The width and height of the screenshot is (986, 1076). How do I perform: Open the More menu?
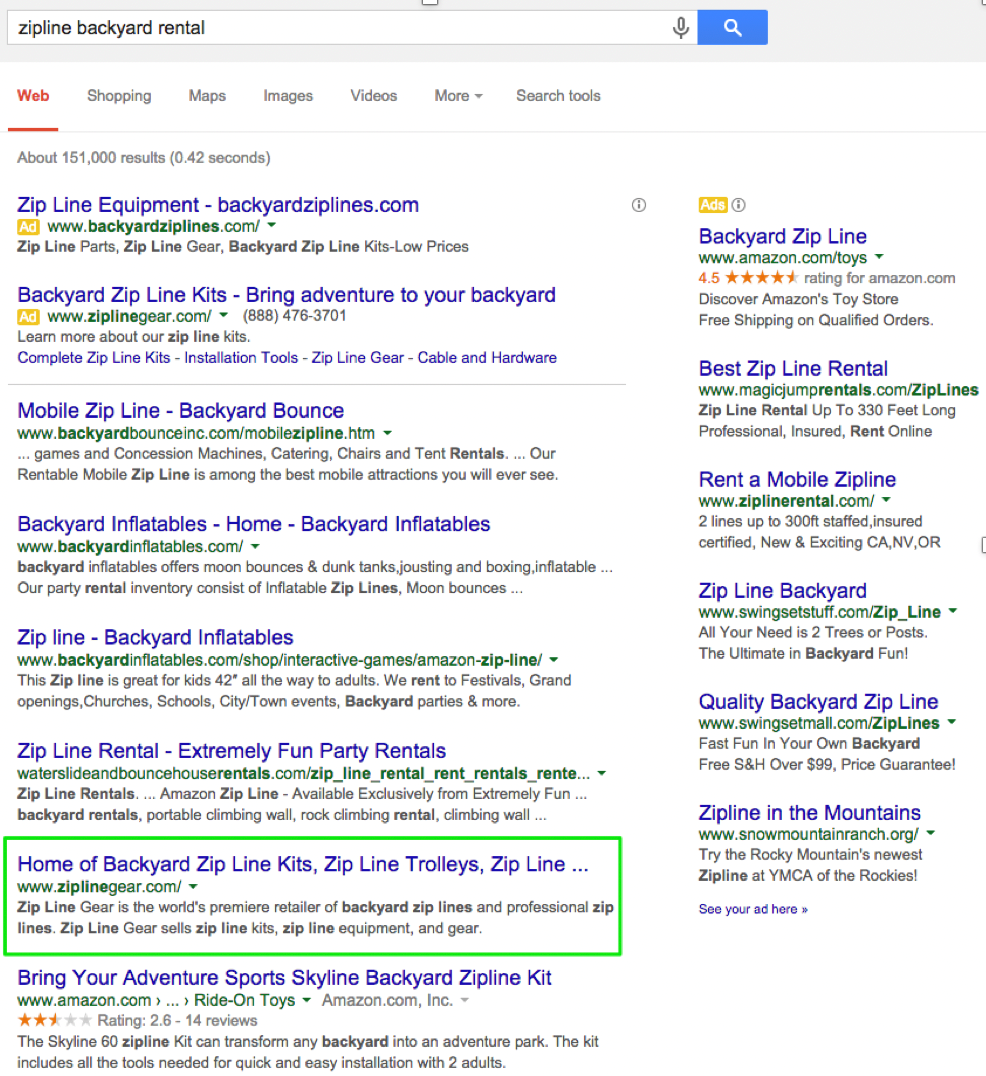point(458,95)
